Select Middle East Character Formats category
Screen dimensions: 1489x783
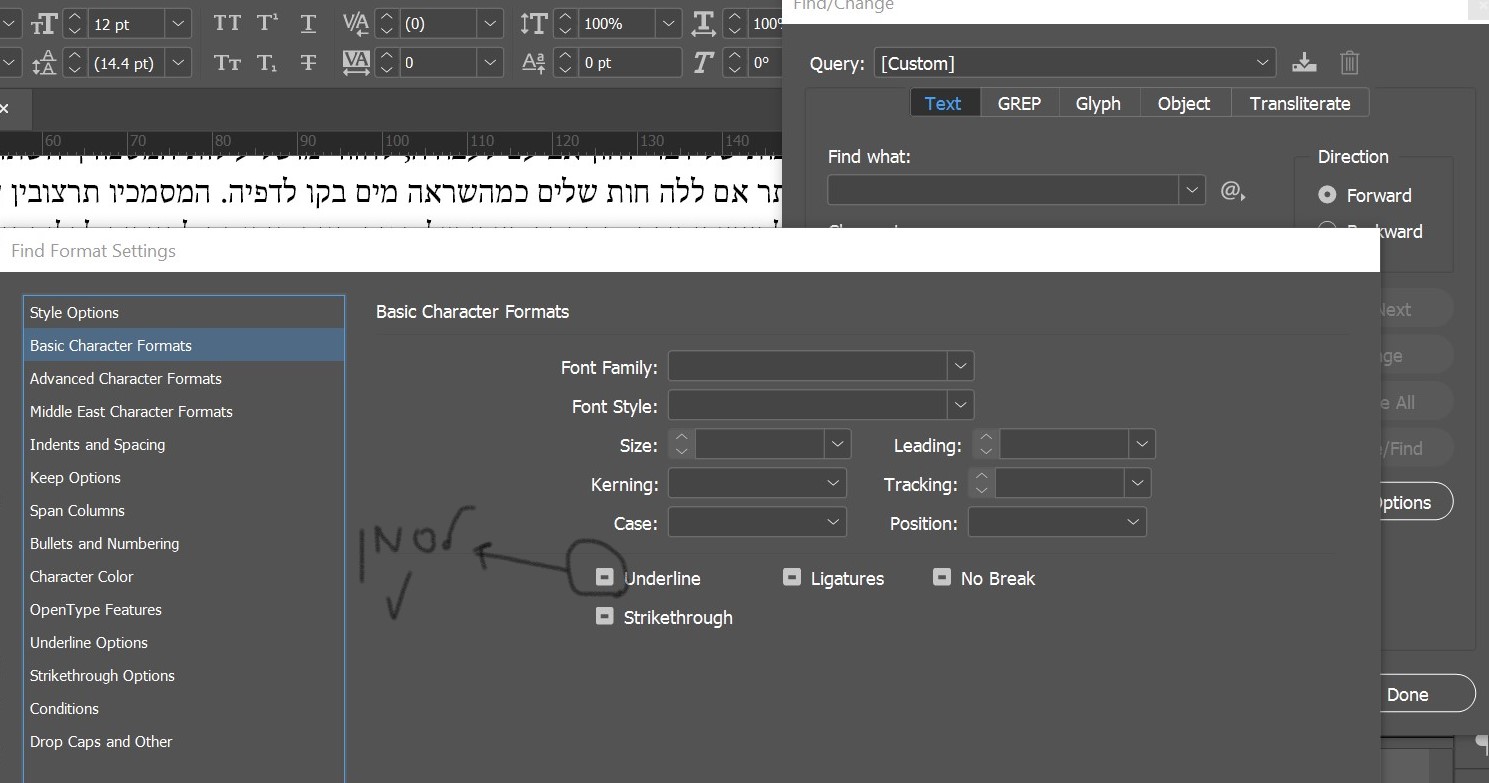click(x=184, y=412)
